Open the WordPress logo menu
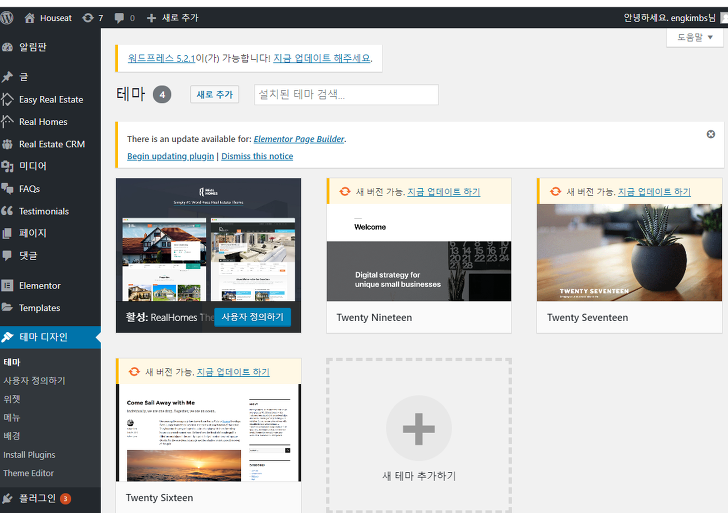Viewport: 728px width, 513px height. tap(6, 18)
